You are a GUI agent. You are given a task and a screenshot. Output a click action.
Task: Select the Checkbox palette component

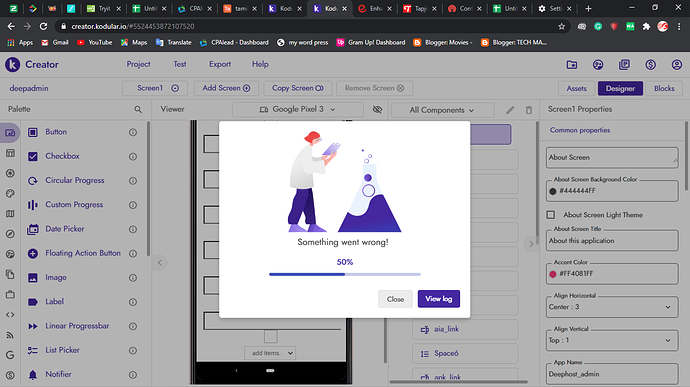pos(62,156)
